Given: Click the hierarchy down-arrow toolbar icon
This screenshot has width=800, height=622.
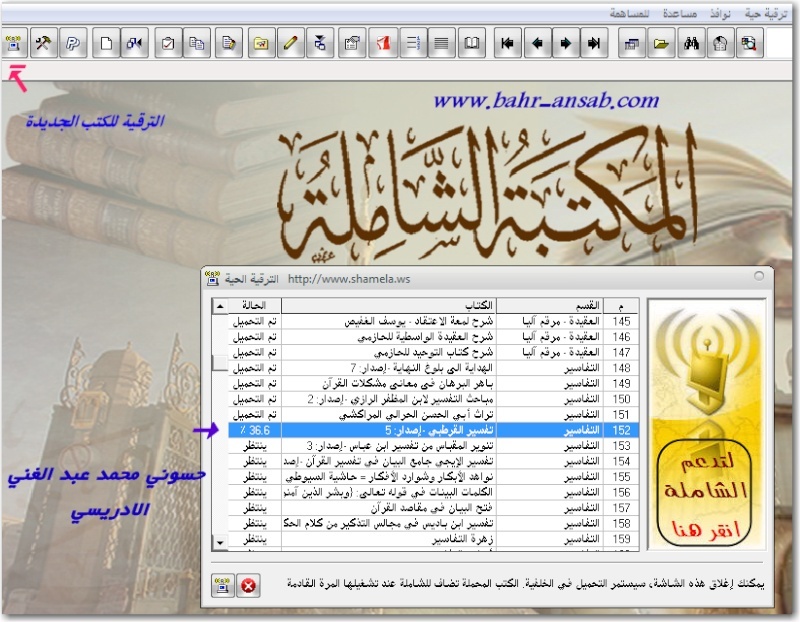Looking at the screenshot, I should point(320,43).
